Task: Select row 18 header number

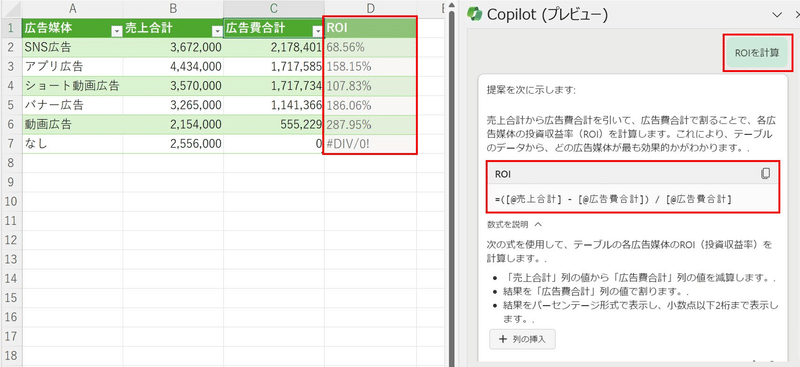Action: tap(11, 356)
